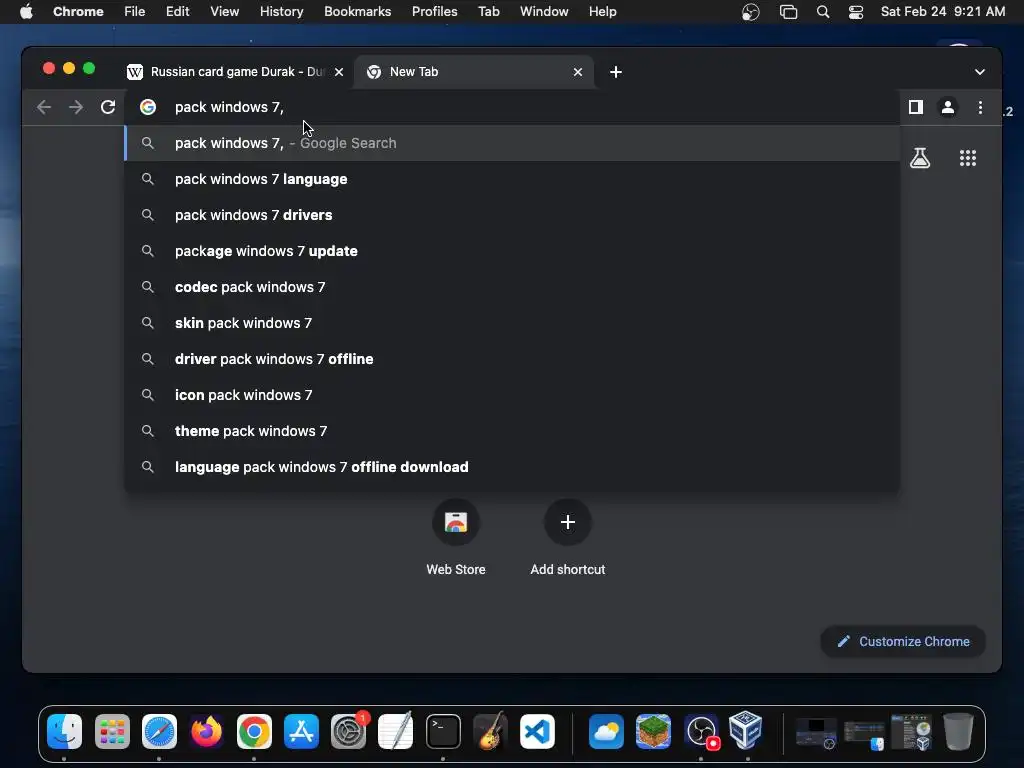Reload the page with the refresh icon
Image resolution: width=1024 pixels, height=768 pixels.
point(108,107)
